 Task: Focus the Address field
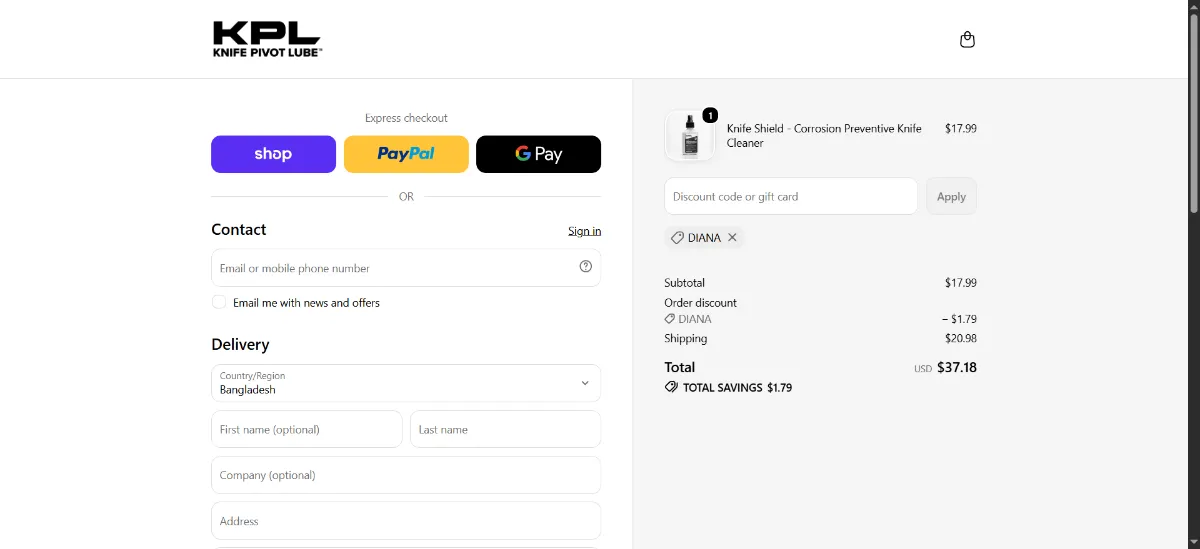tap(406, 521)
